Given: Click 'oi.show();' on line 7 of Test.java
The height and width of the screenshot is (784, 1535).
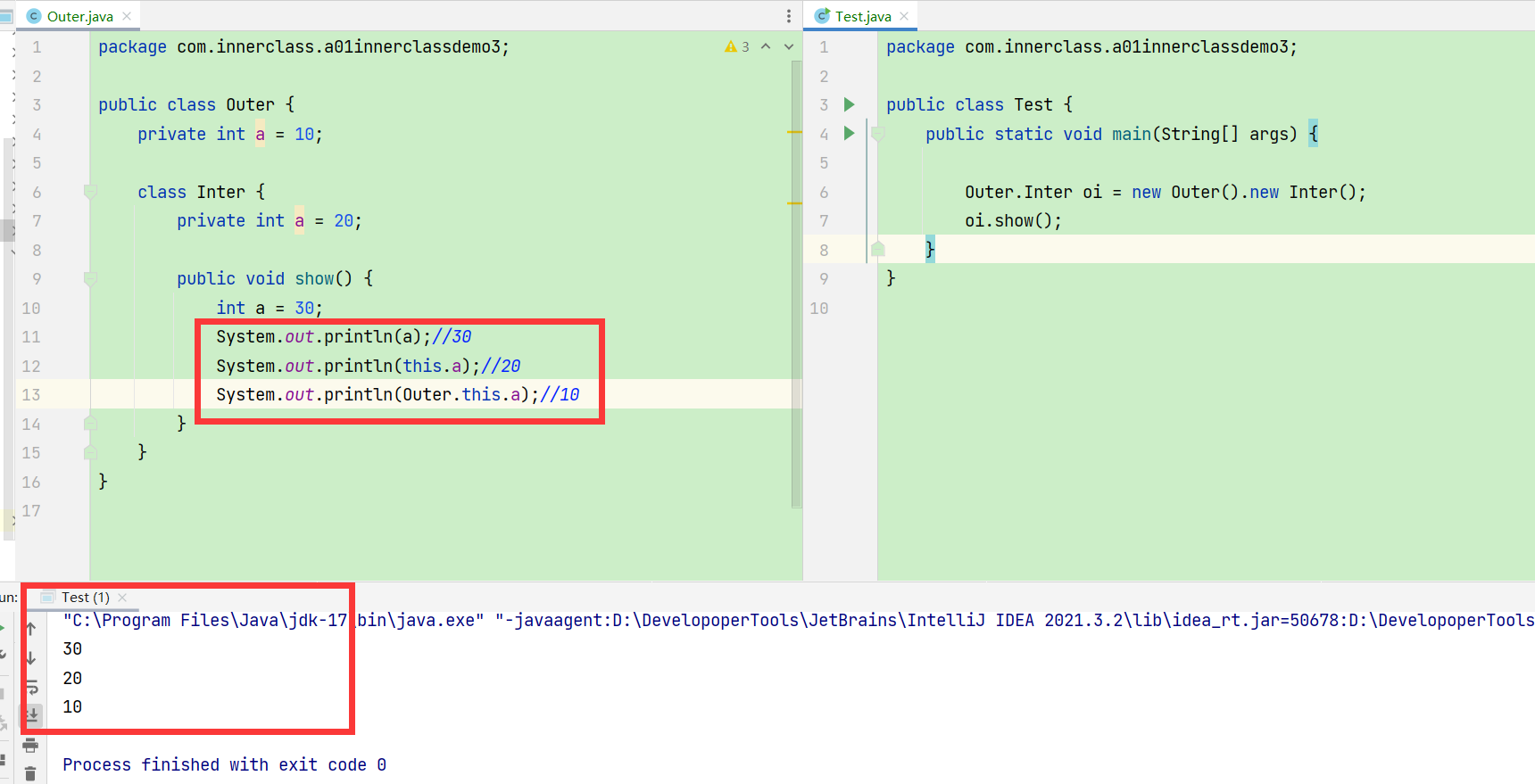Looking at the screenshot, I should (x=1013, y=220).
